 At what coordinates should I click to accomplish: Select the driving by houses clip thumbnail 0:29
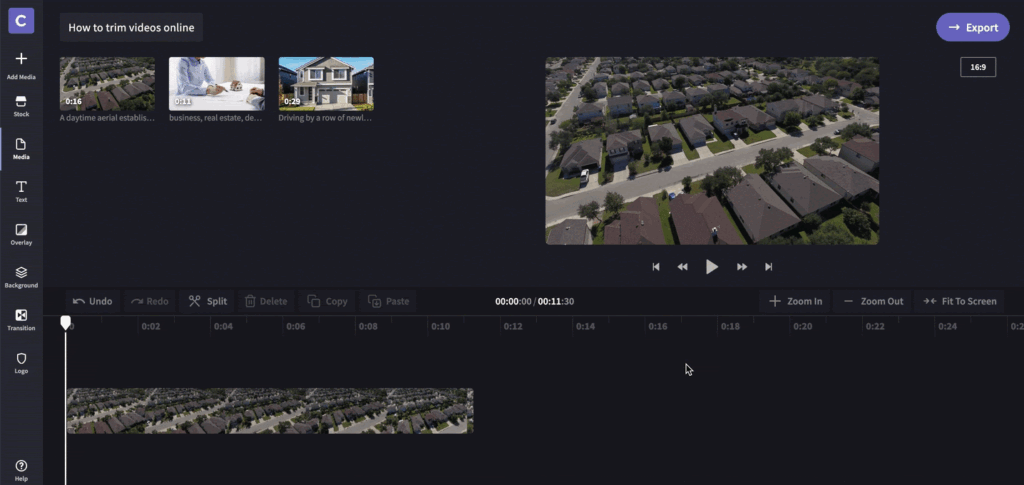click(x=326, y=84)
